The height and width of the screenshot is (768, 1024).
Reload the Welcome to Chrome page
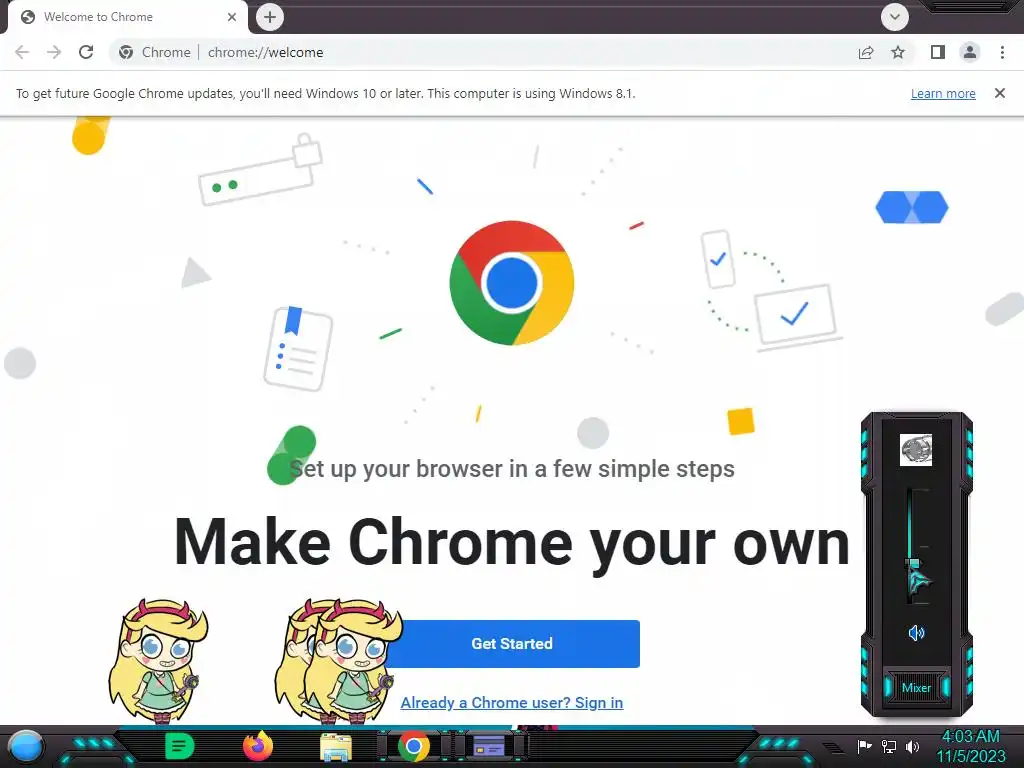[x=86, y=52]
